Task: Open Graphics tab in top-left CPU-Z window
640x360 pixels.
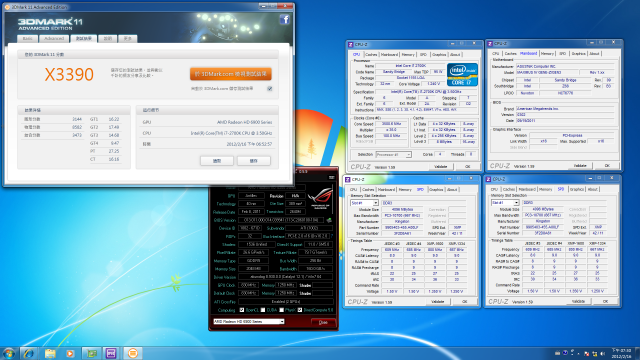Action: click(x=439, y=54)
